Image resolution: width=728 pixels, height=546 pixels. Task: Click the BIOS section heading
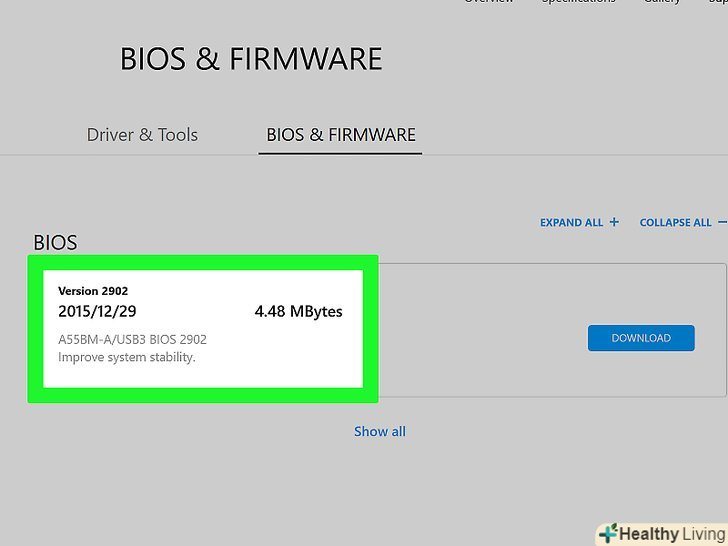pyautogui.click(x=55, y=242)
